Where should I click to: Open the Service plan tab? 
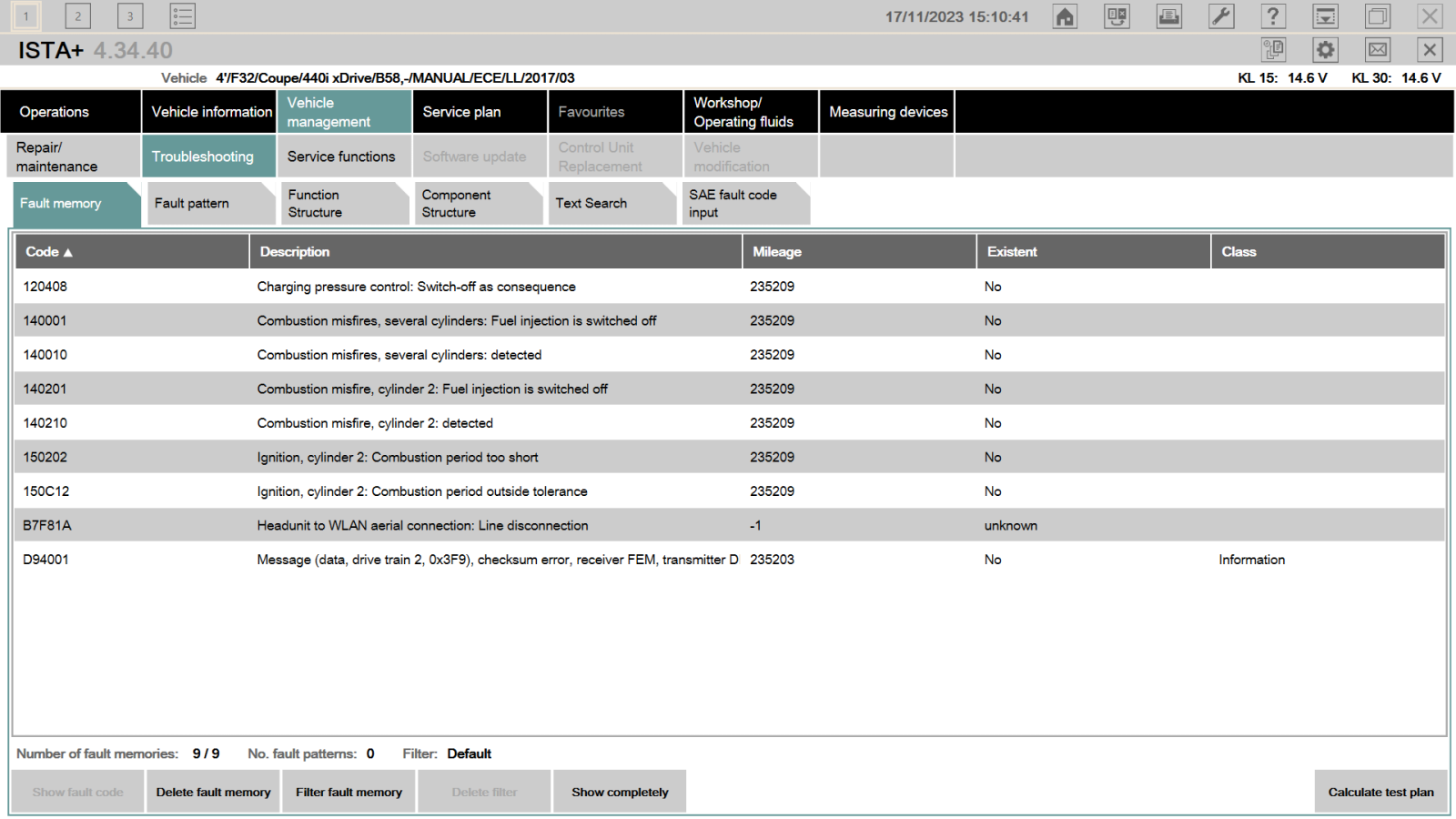click(480, 112)
